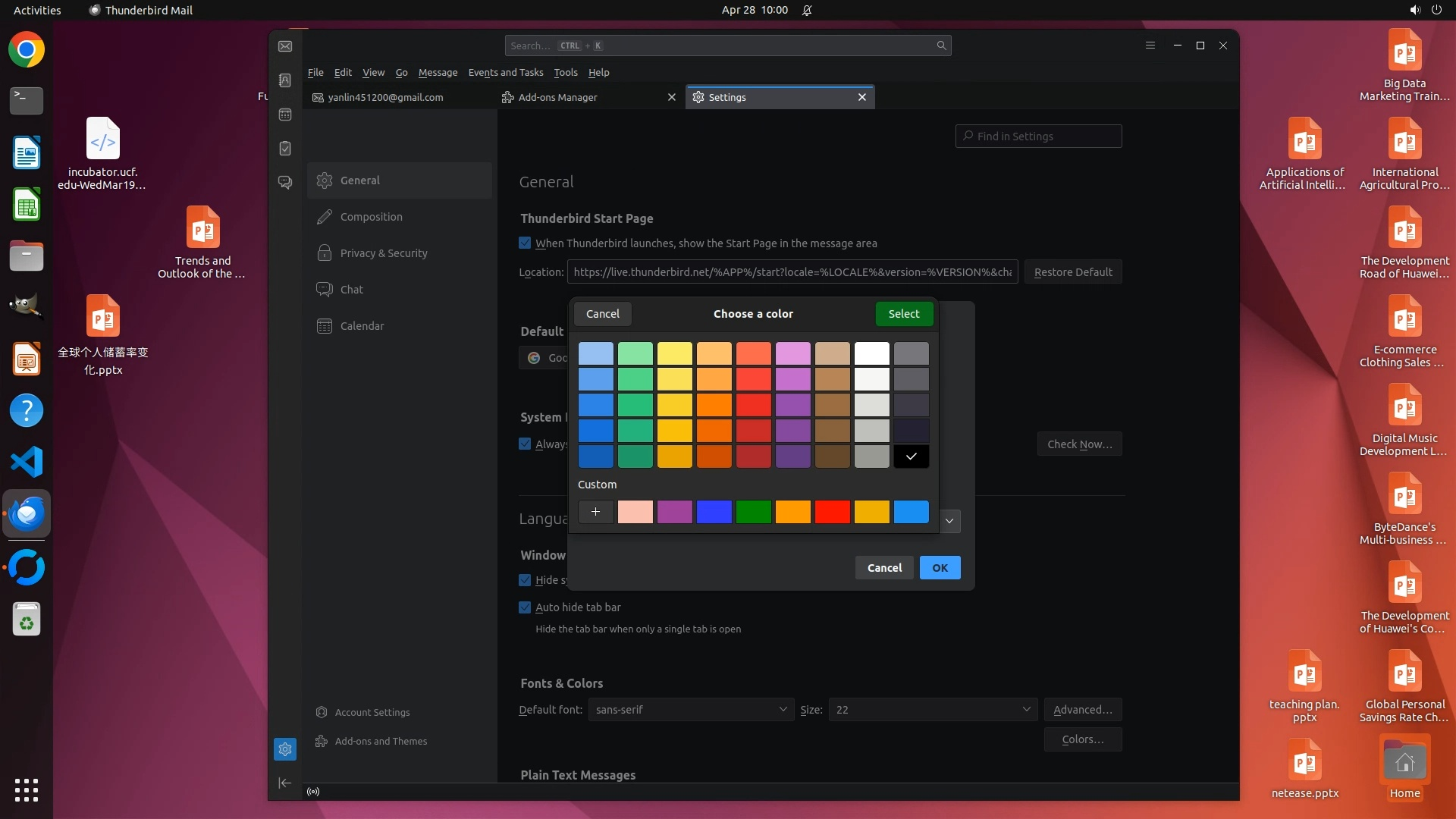Add custom color with plus button
The image size is (1456, 819).
pos(595,512)
